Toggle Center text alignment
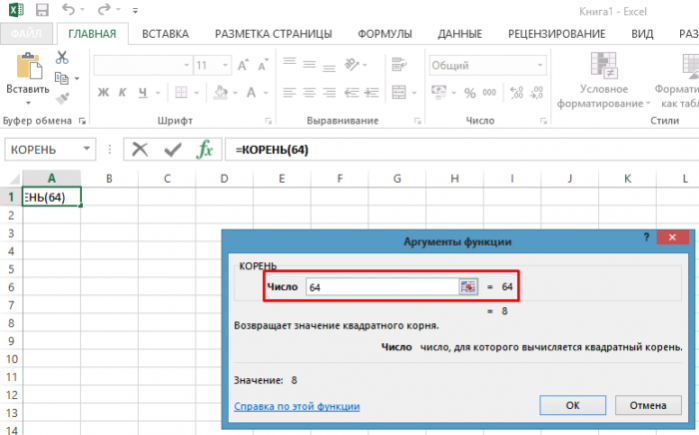This screenshot has width=699, height=435. (x=309, y=92)
